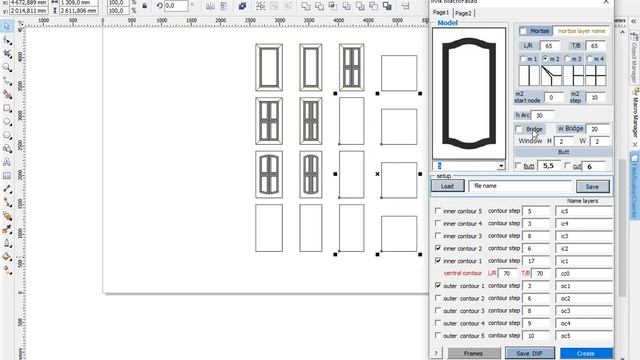Click the arched door Model preview
This screenshot has width=640, height=360.
pyautogui.click(x=469, y=93)
